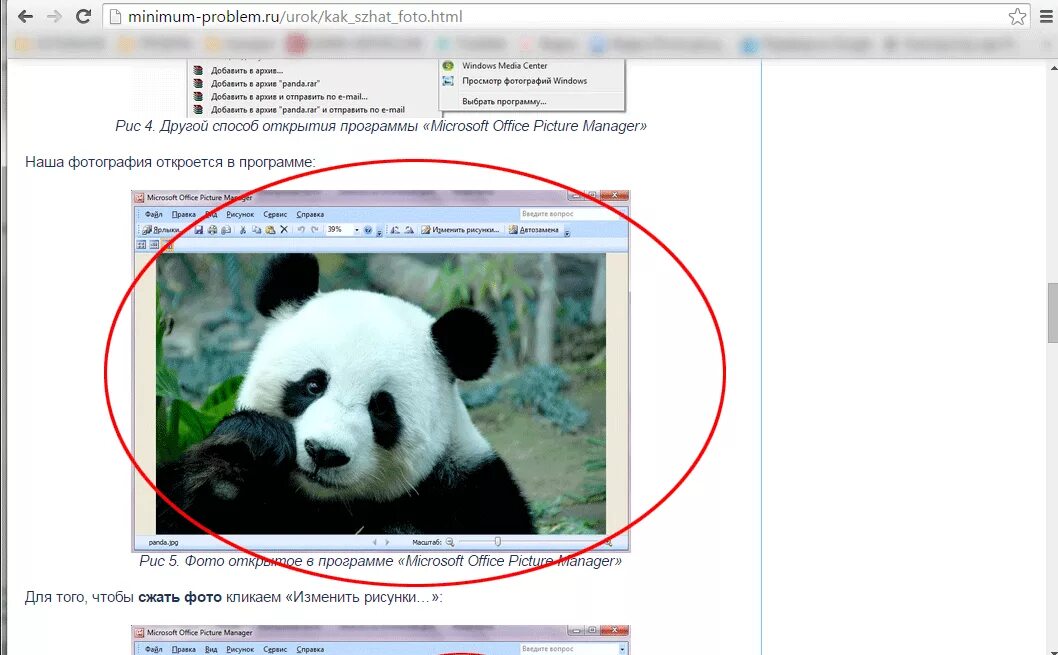Click the Delete X icon in Рис 5 screenshot
The height and width of the screenshot is (655, 1058).
click(284, 230)
